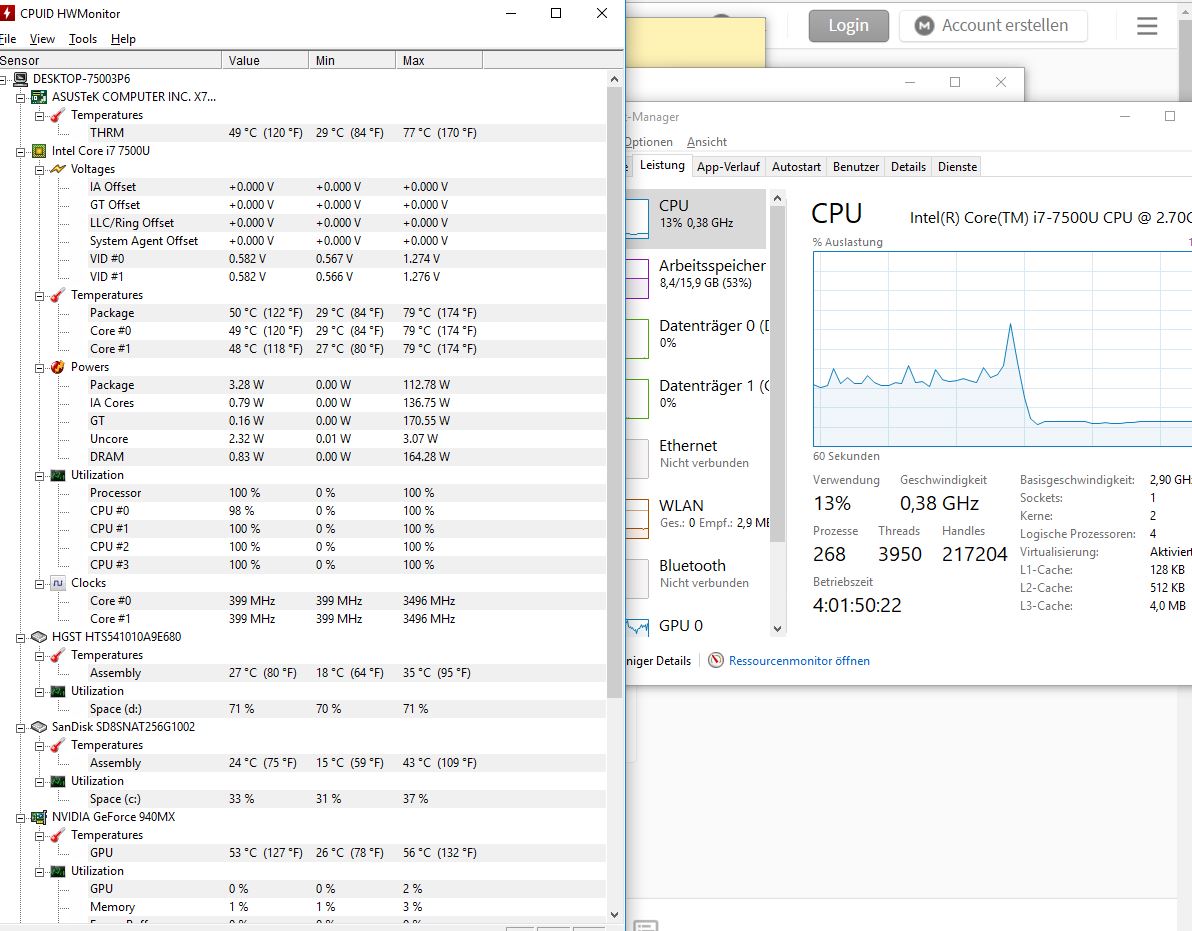Click the SanDisk drive icon
Viewport: 1192px width, 931px height.
coord(40,727)
